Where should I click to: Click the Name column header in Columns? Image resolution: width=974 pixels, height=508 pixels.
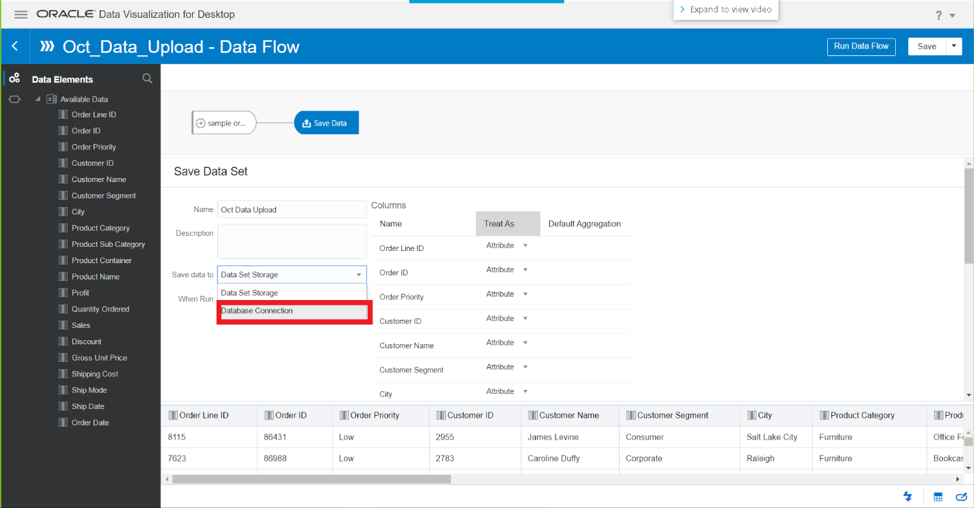[391, 224]
